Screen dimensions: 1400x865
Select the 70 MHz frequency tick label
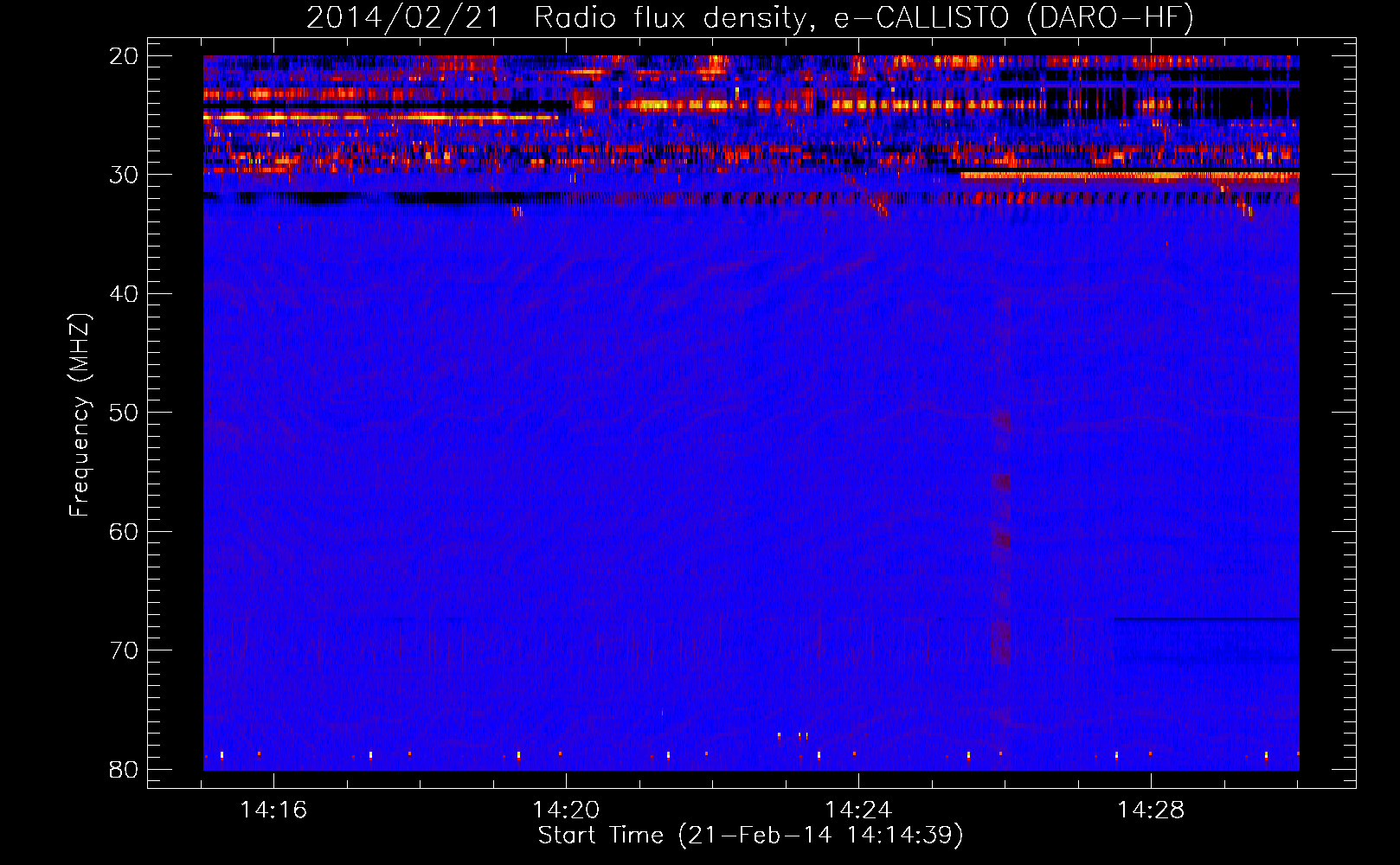[x=124, y=650]
